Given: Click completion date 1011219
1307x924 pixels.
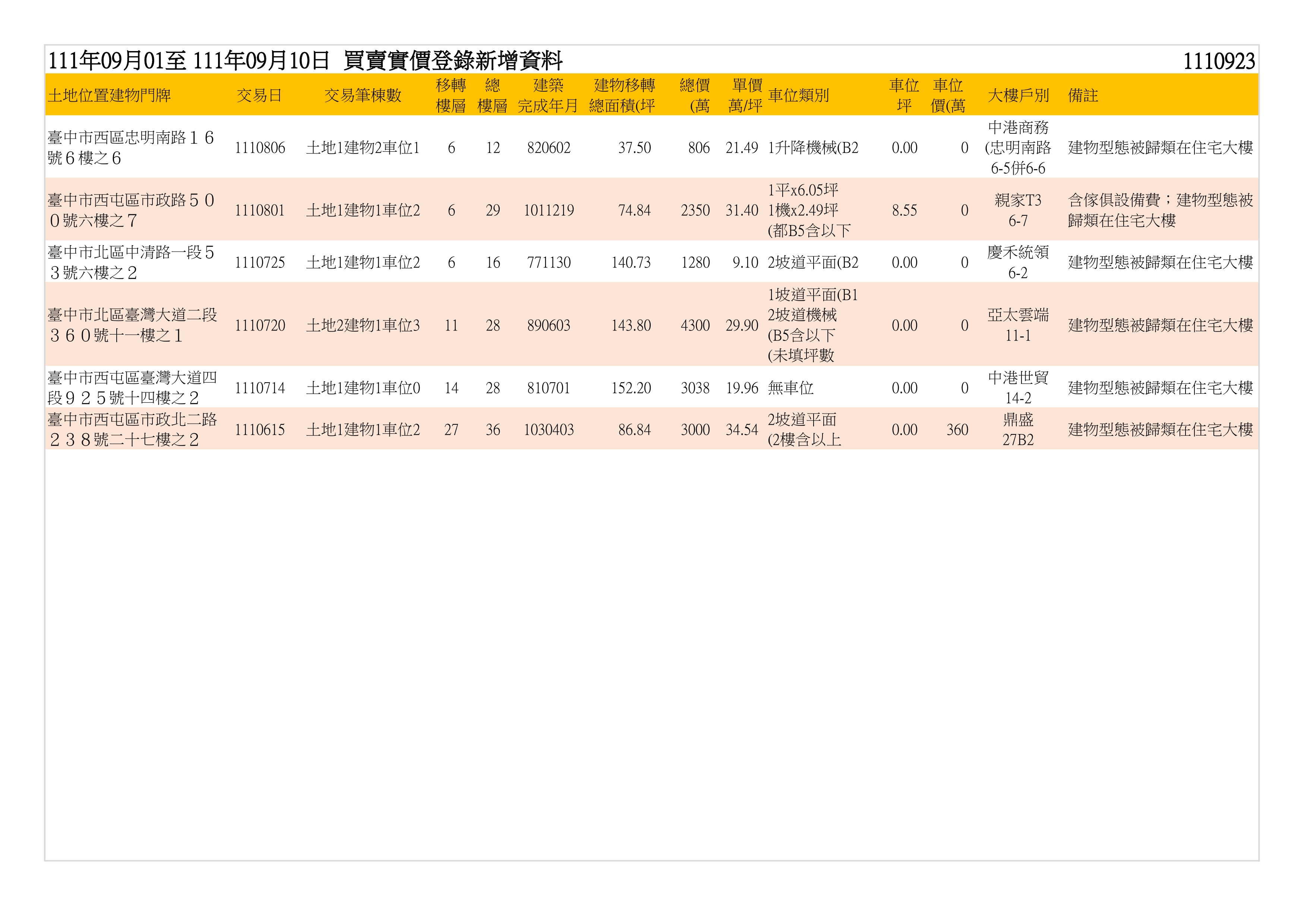Looking at the screenshot, I should 549,211.
